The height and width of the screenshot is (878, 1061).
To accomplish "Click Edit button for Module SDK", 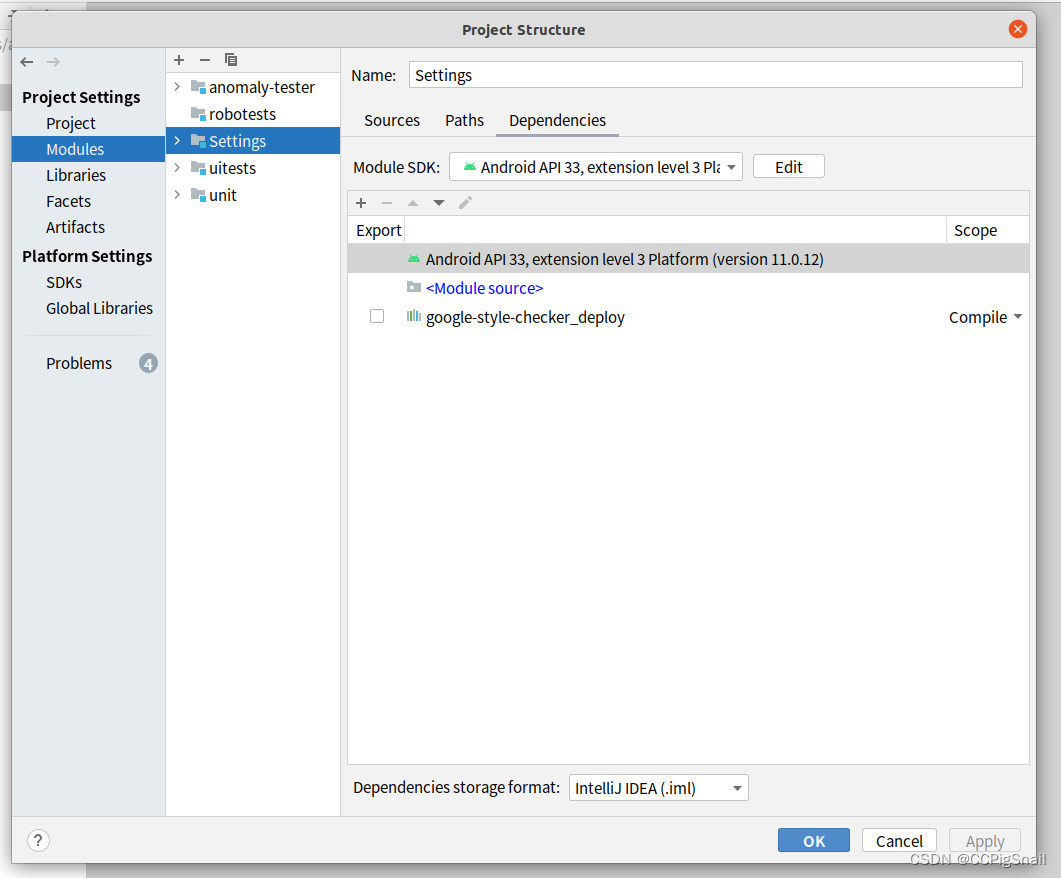I will (788, 167).
